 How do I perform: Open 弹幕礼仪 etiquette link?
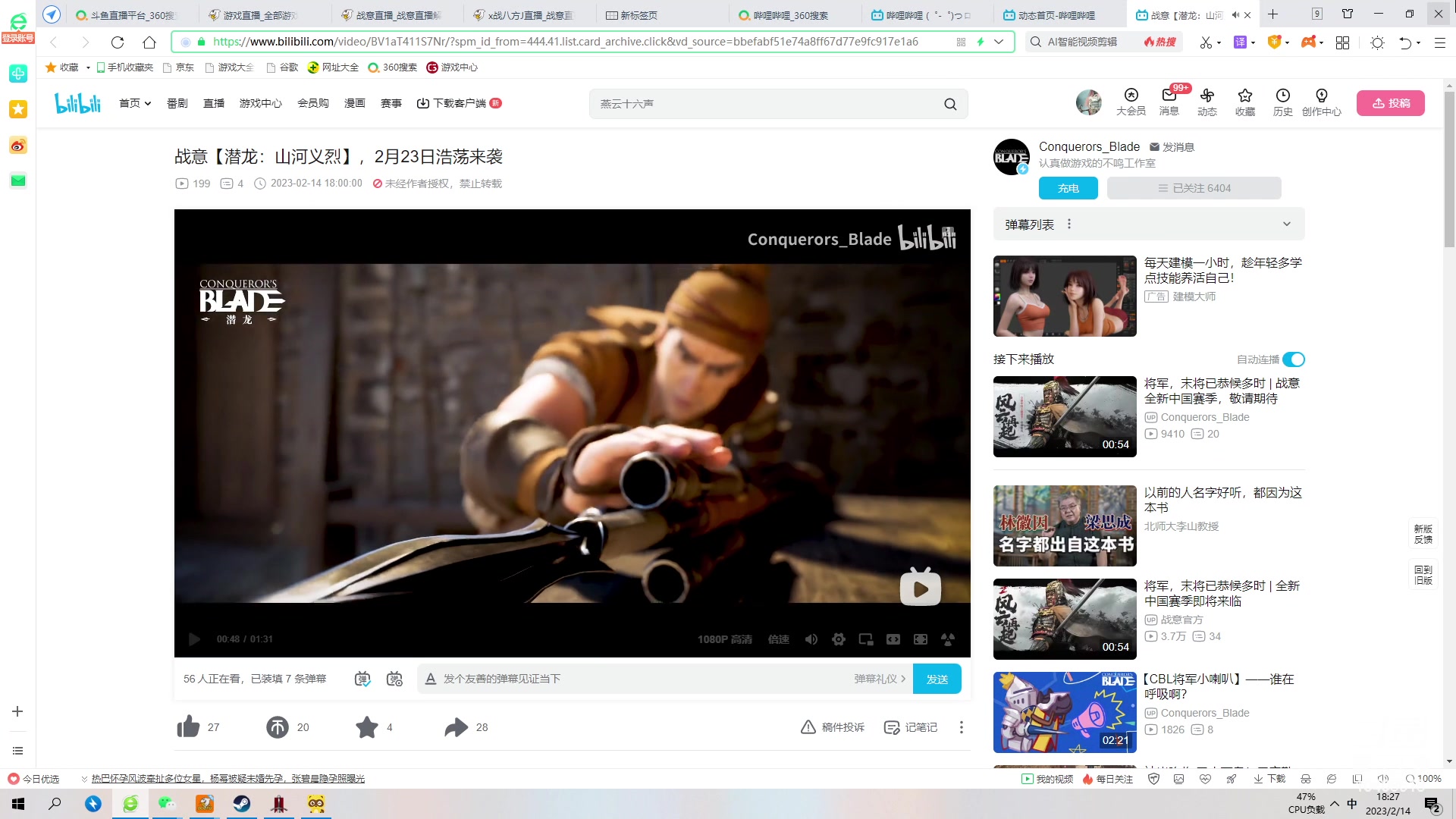coord(880,679)
